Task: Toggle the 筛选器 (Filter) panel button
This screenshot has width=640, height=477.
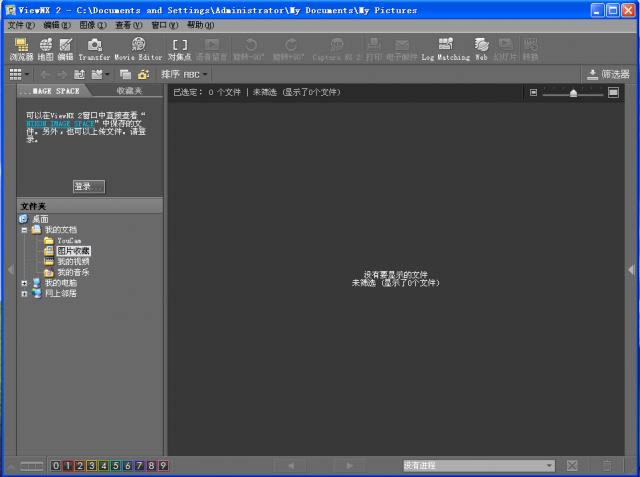Action: [608, 74]
